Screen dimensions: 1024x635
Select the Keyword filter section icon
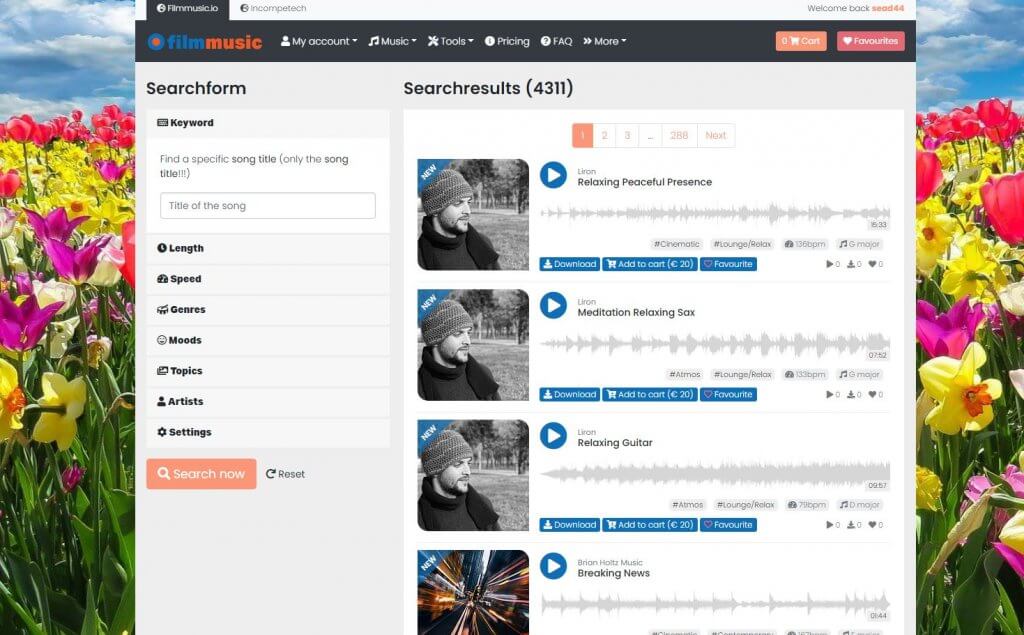162,122
